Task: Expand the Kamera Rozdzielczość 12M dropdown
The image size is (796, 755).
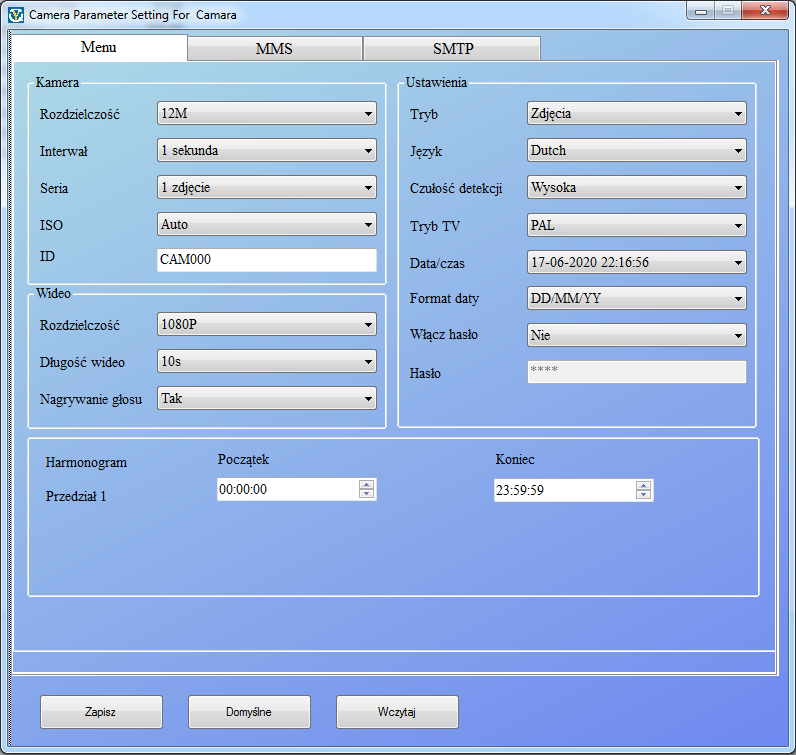Action: tap(267, 113)
